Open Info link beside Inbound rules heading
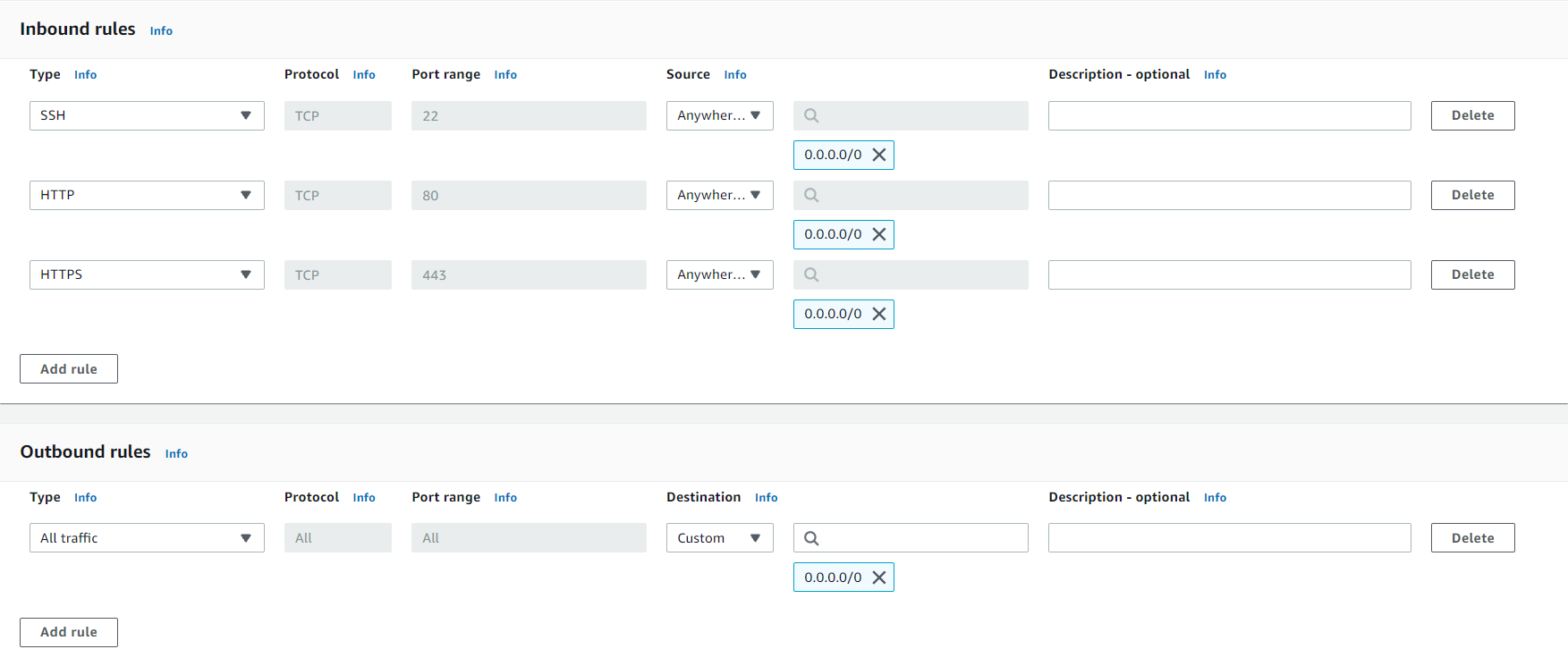Viewport: 1568px width, 666px height. [161, 30]
